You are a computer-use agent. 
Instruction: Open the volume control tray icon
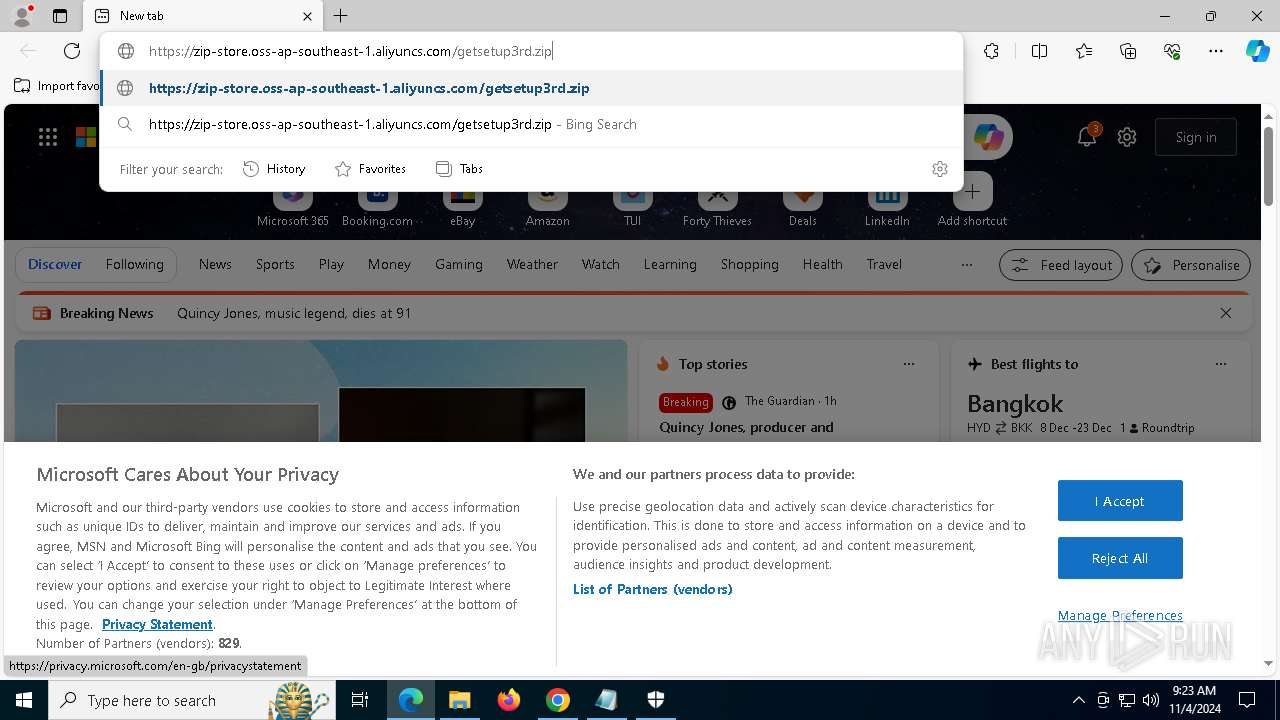pyautogui.click(x=1150, y=700)
